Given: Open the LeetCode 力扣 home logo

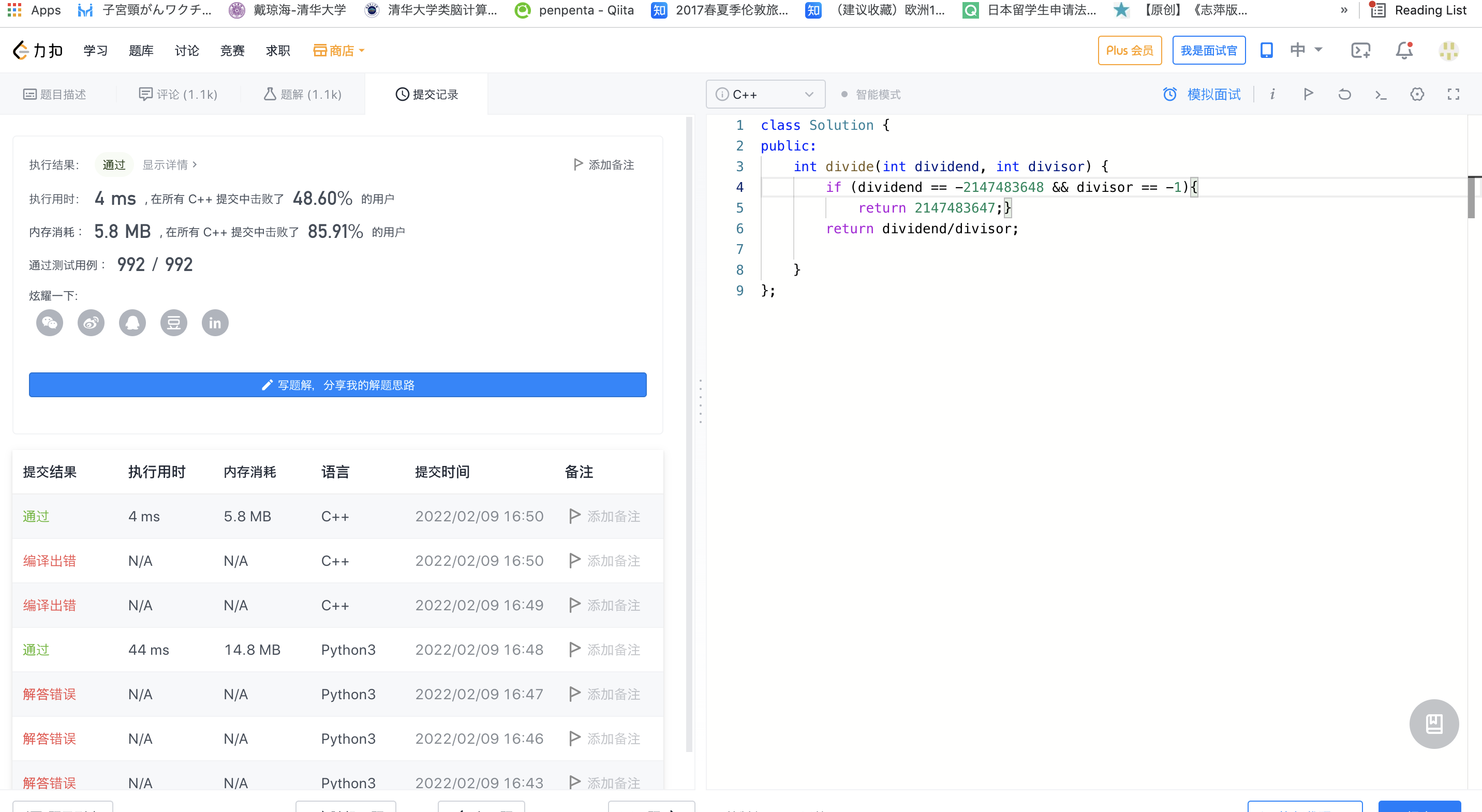Looking at the screenshot, I should coord(37,51).
